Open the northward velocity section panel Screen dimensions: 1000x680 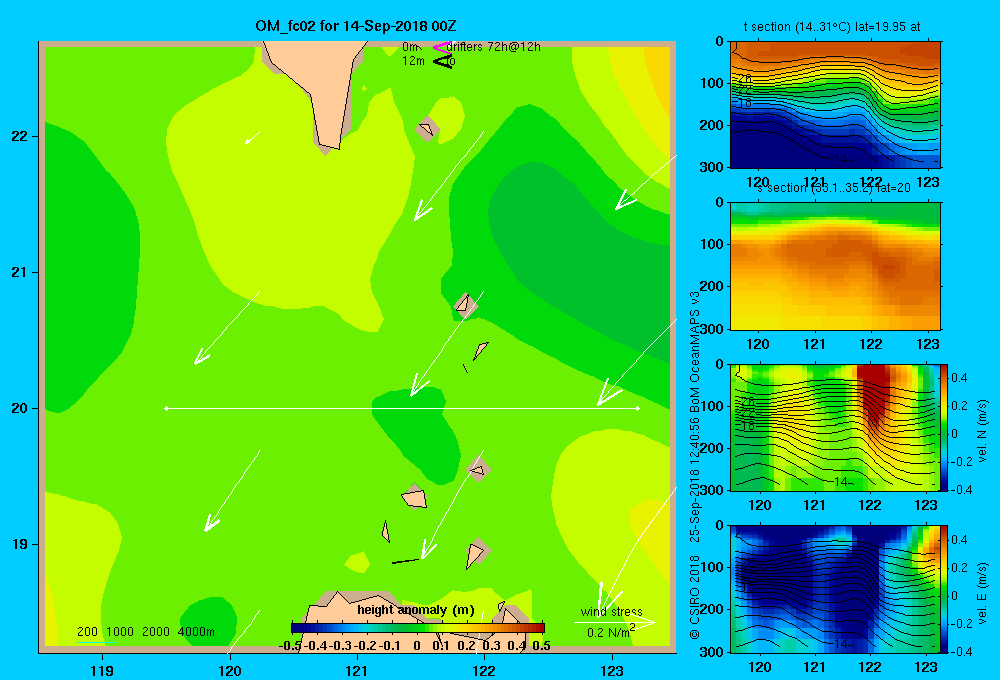pyautogui.click(x=835, y=427)
